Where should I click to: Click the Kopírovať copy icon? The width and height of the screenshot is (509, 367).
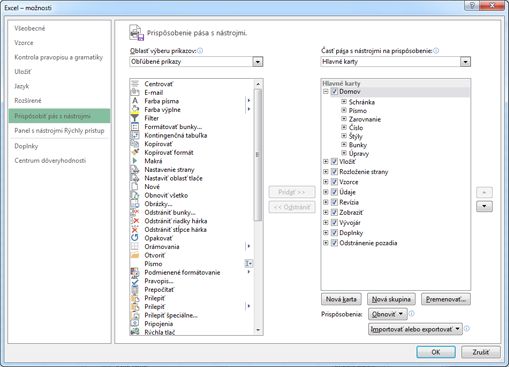[x=135, y=144]
